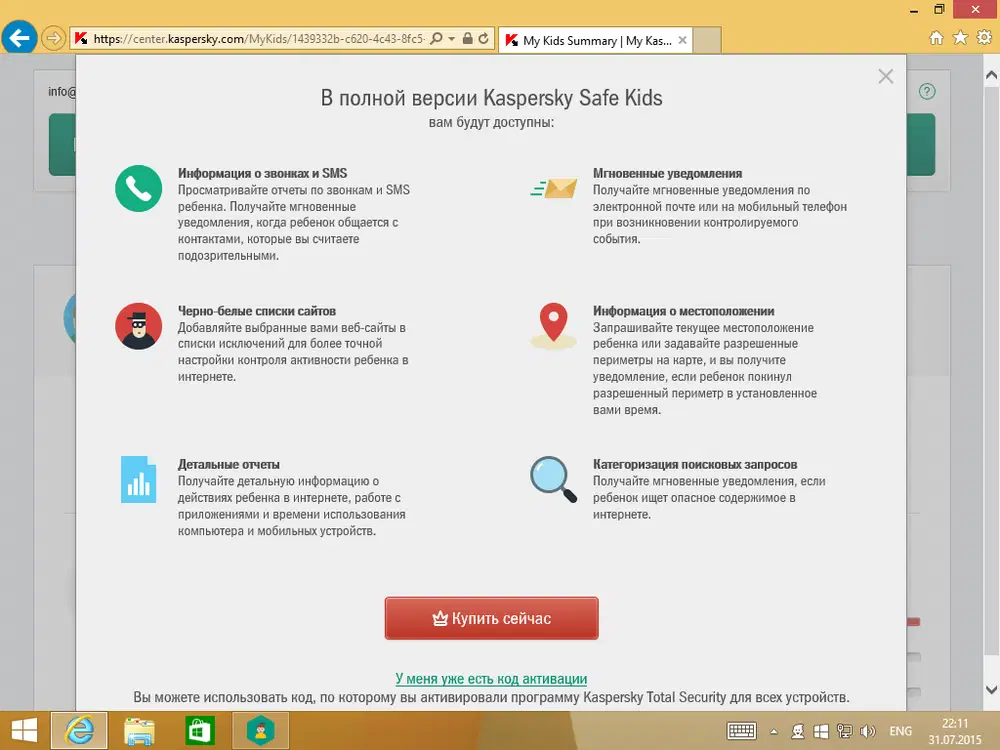
Task: Click the browser Home icon
Action: 936,38
